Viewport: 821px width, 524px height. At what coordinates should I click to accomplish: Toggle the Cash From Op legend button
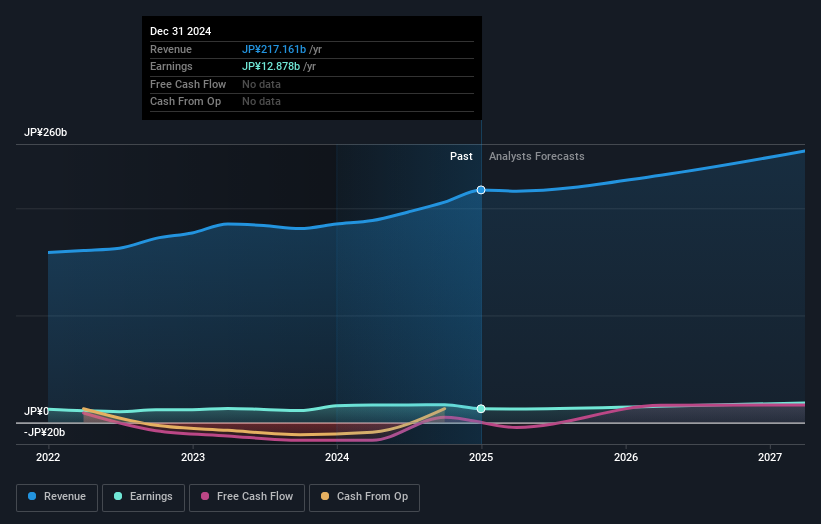coord(364,497)
